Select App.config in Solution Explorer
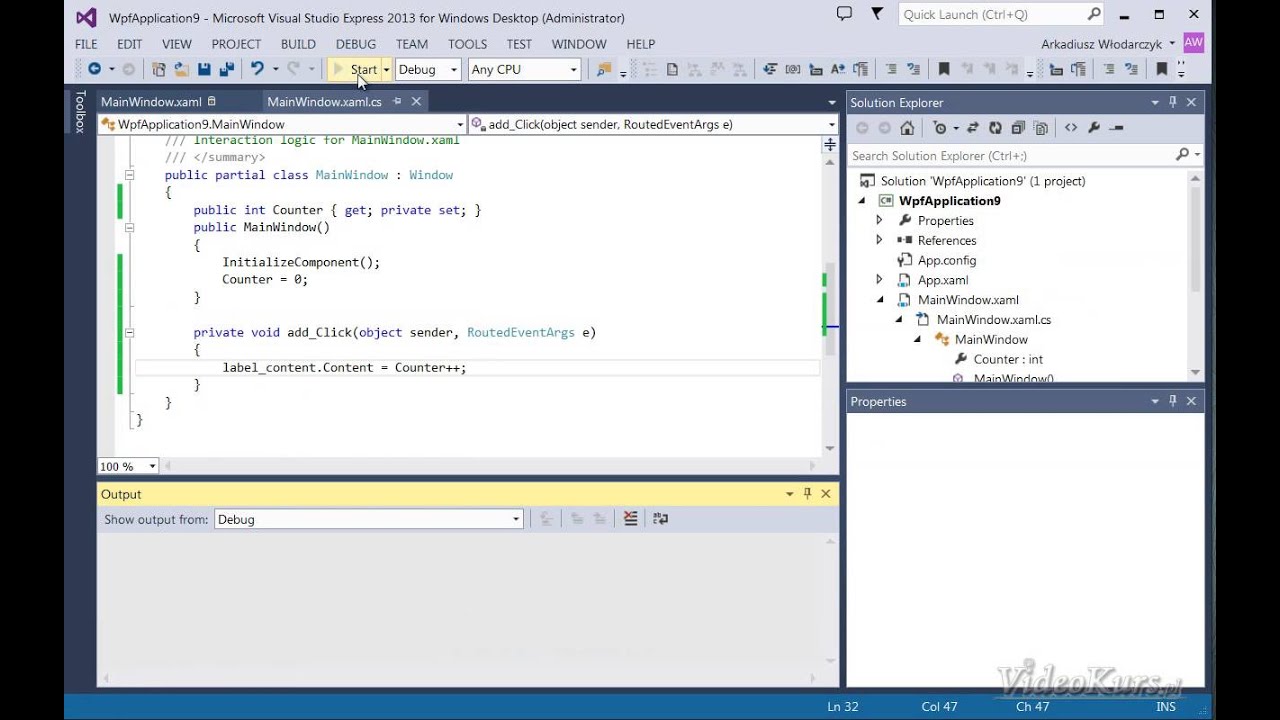Screen dimensions: 1280x720 947,260
